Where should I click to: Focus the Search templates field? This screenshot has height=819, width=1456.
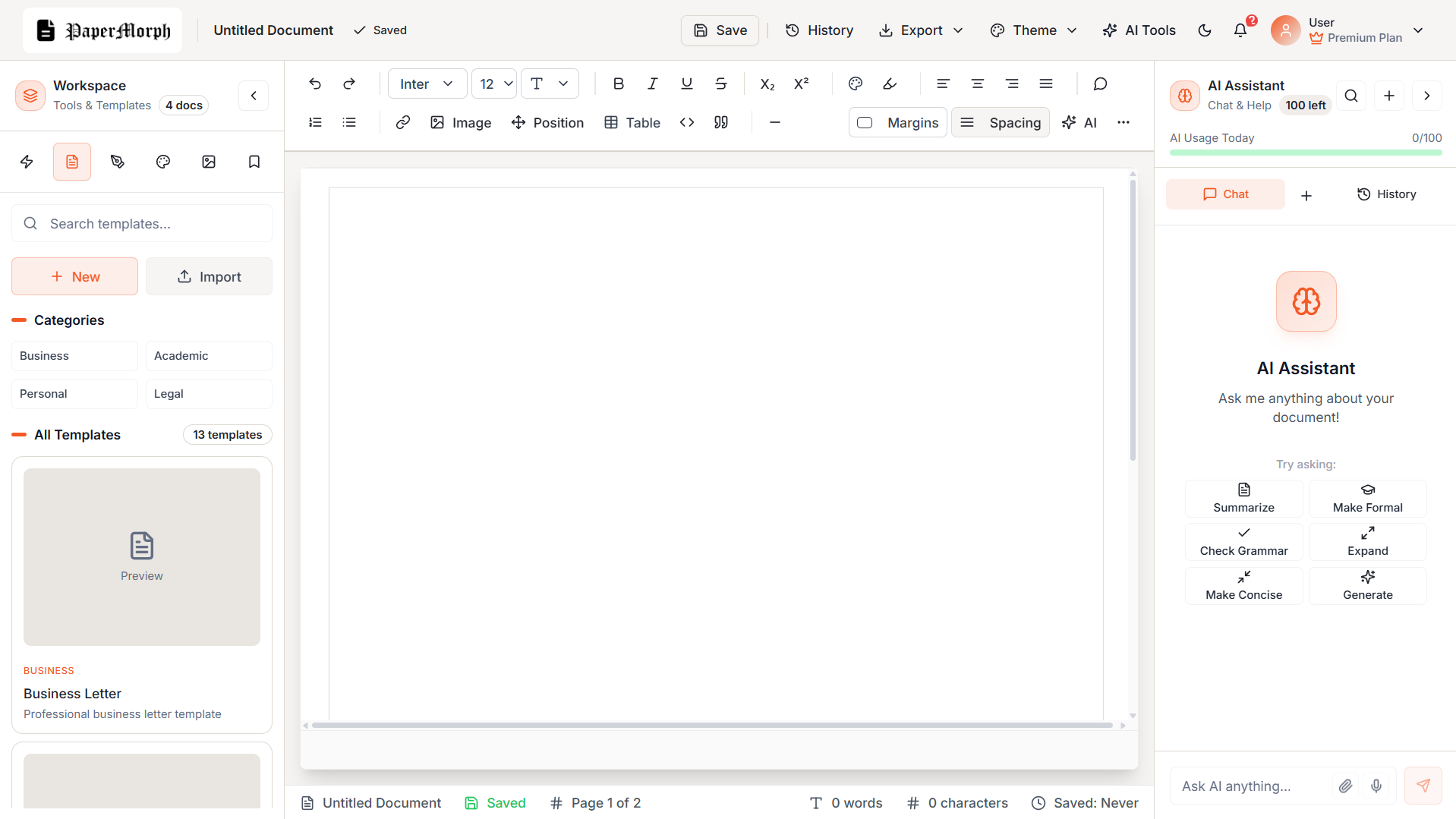coord(142,223)
